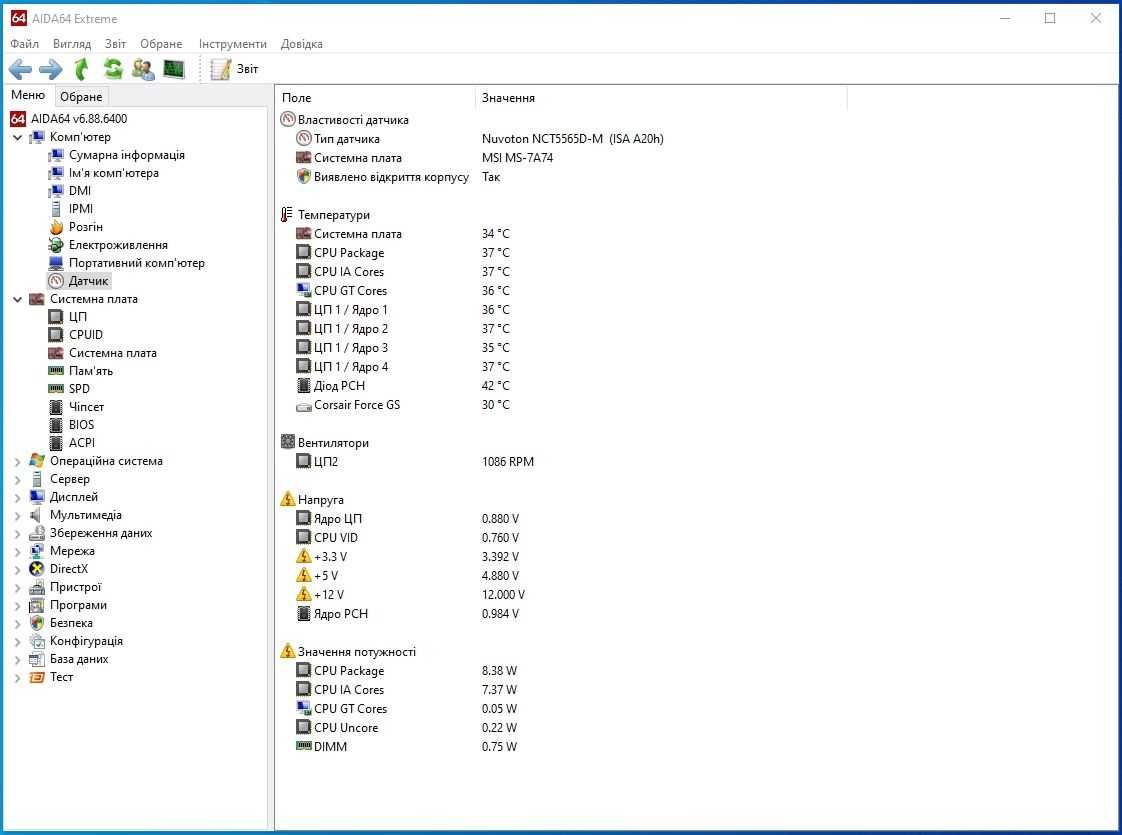
Task: Click the BIOS chip icon
Action: coord(56,424)
